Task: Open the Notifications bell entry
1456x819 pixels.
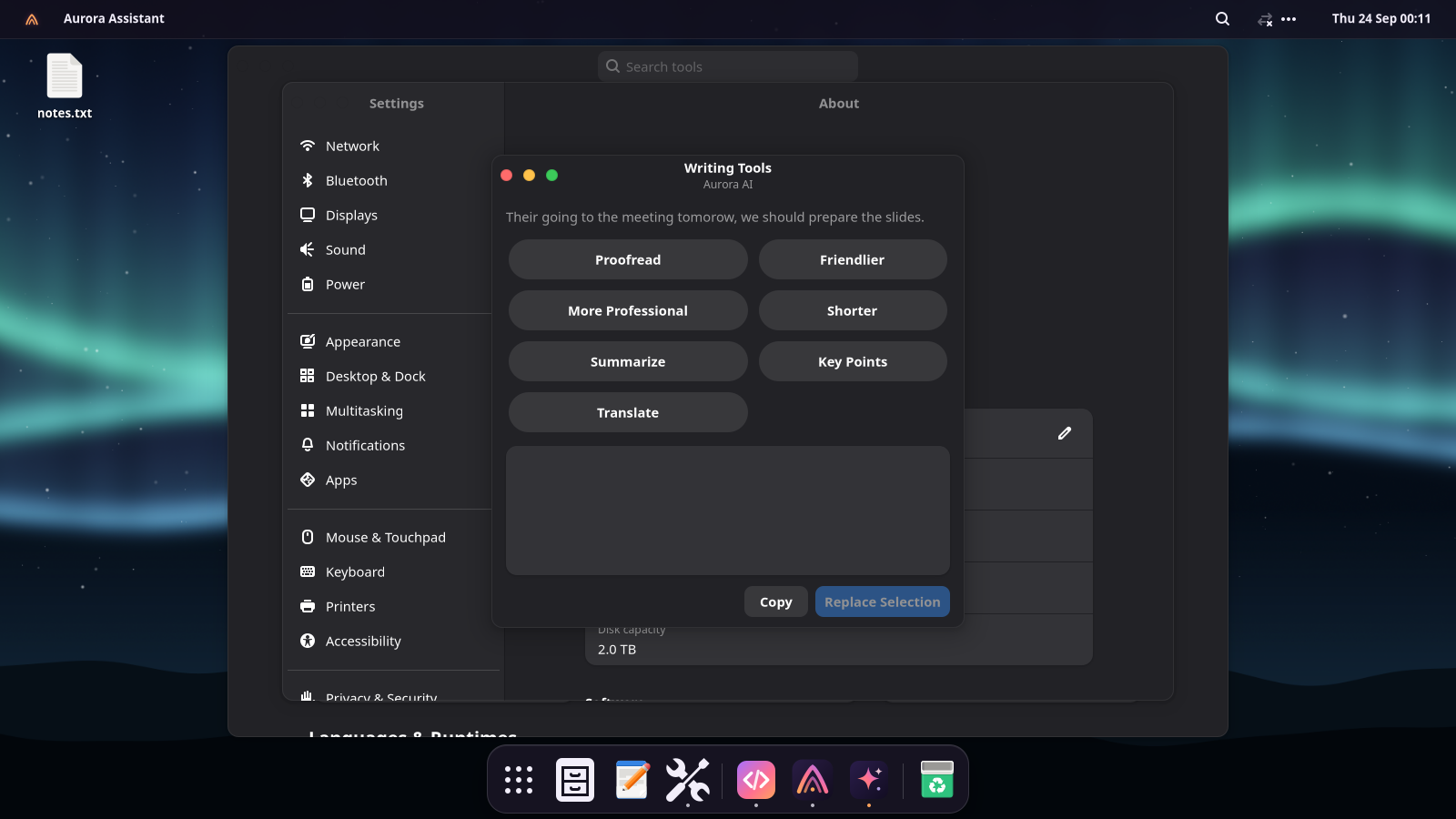Action: [391, 445]
